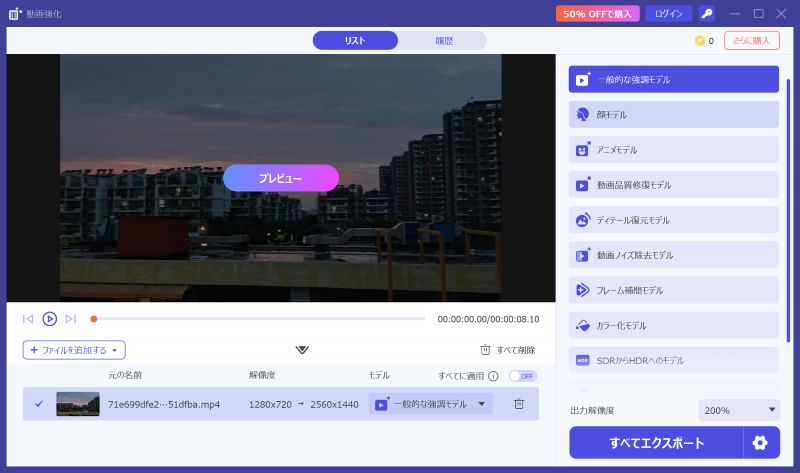The height and width of the screenshot is (473, 800).
Task: Delete the video file with trash icon
Action: point(519,404)
